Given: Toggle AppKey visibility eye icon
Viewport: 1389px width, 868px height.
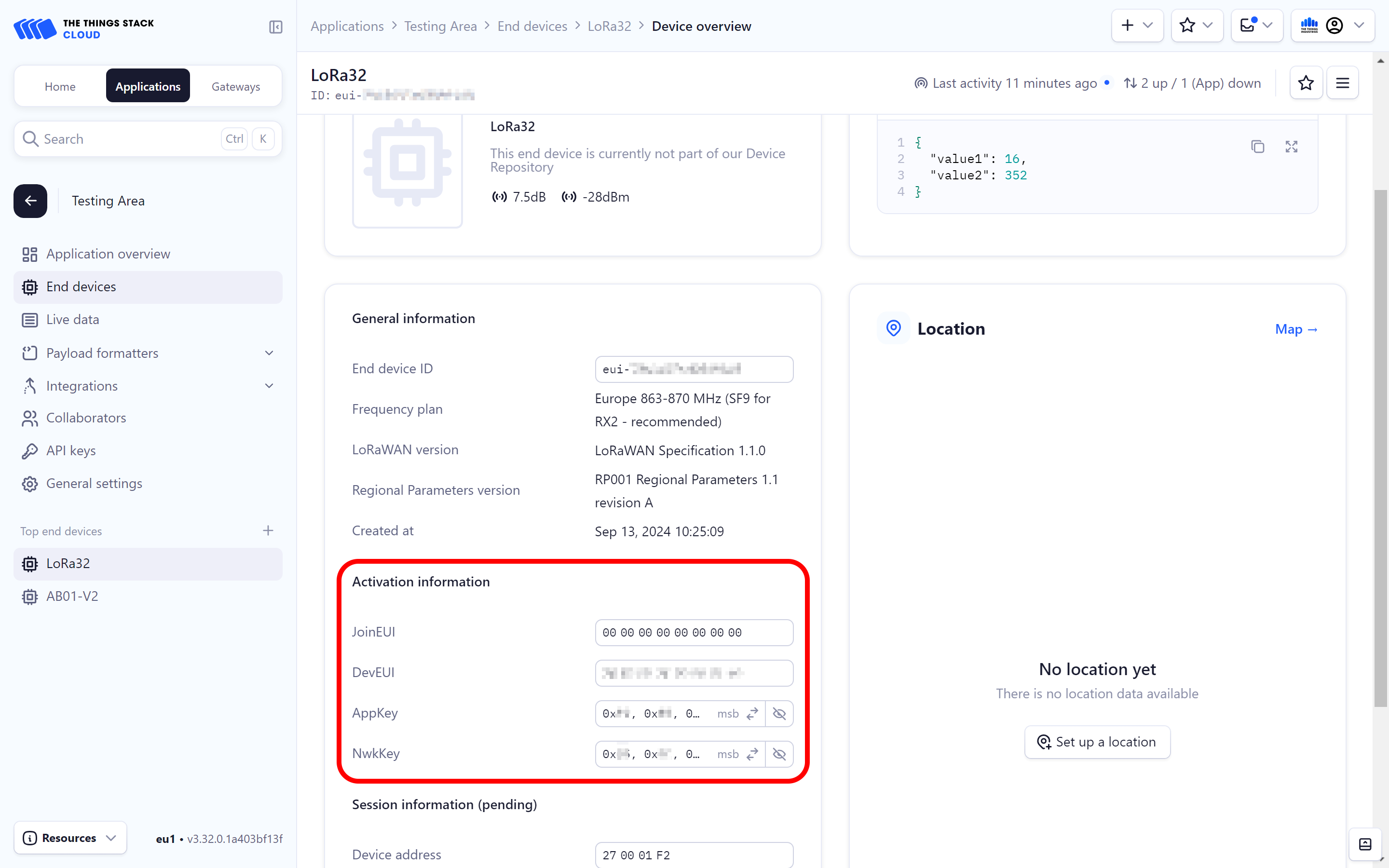Looking at the screenshot, I should pos(779,714).
